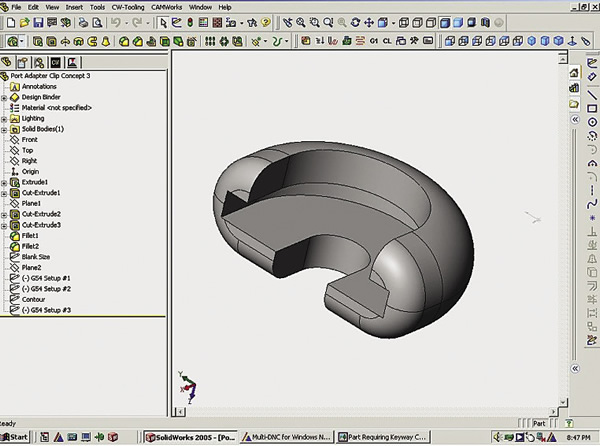Screen dimensions: 600x446
Task: Click the Normal To view icon
Action: [572, 41]
